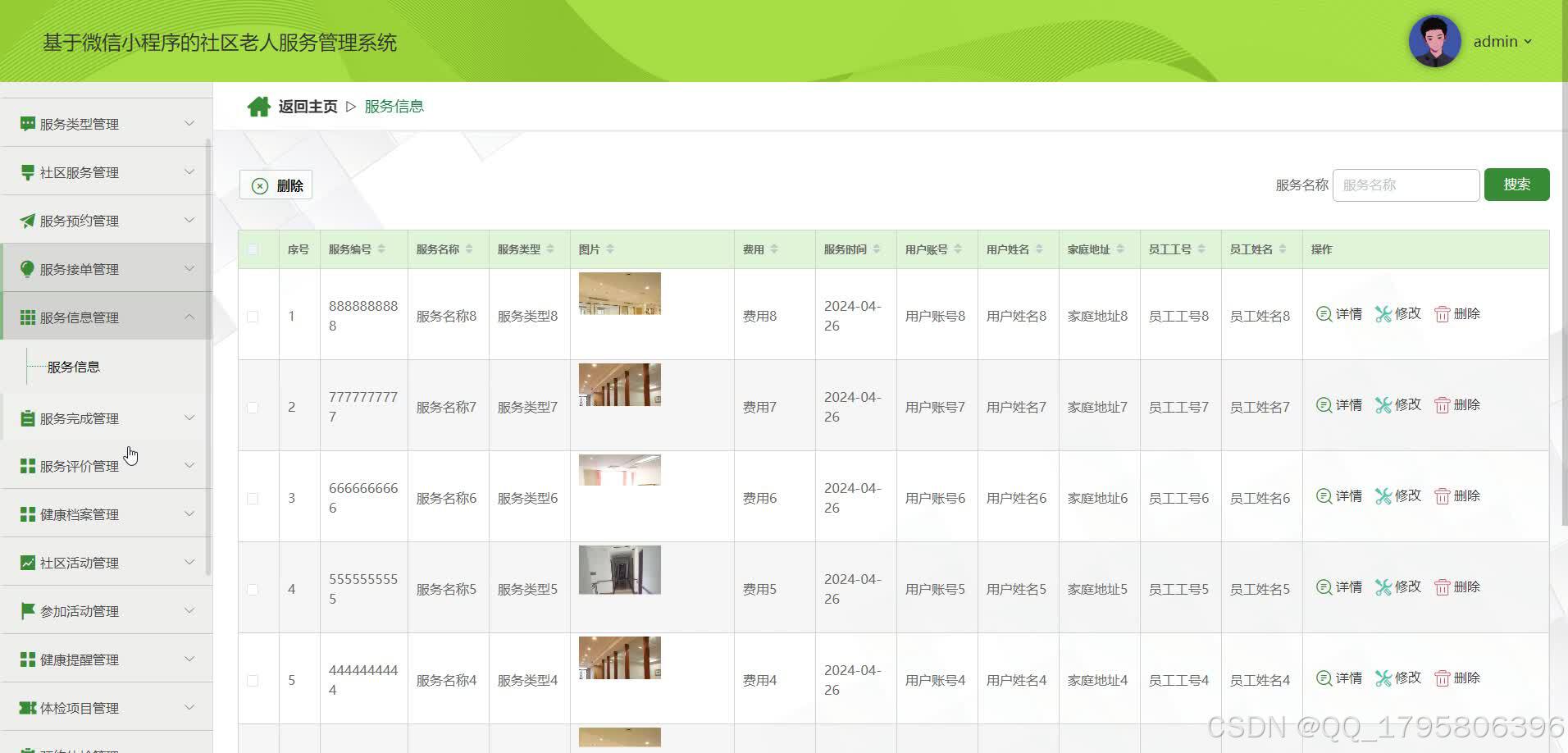
Task: Click the home icon beside 返回主页
Action: pos(259,107)
